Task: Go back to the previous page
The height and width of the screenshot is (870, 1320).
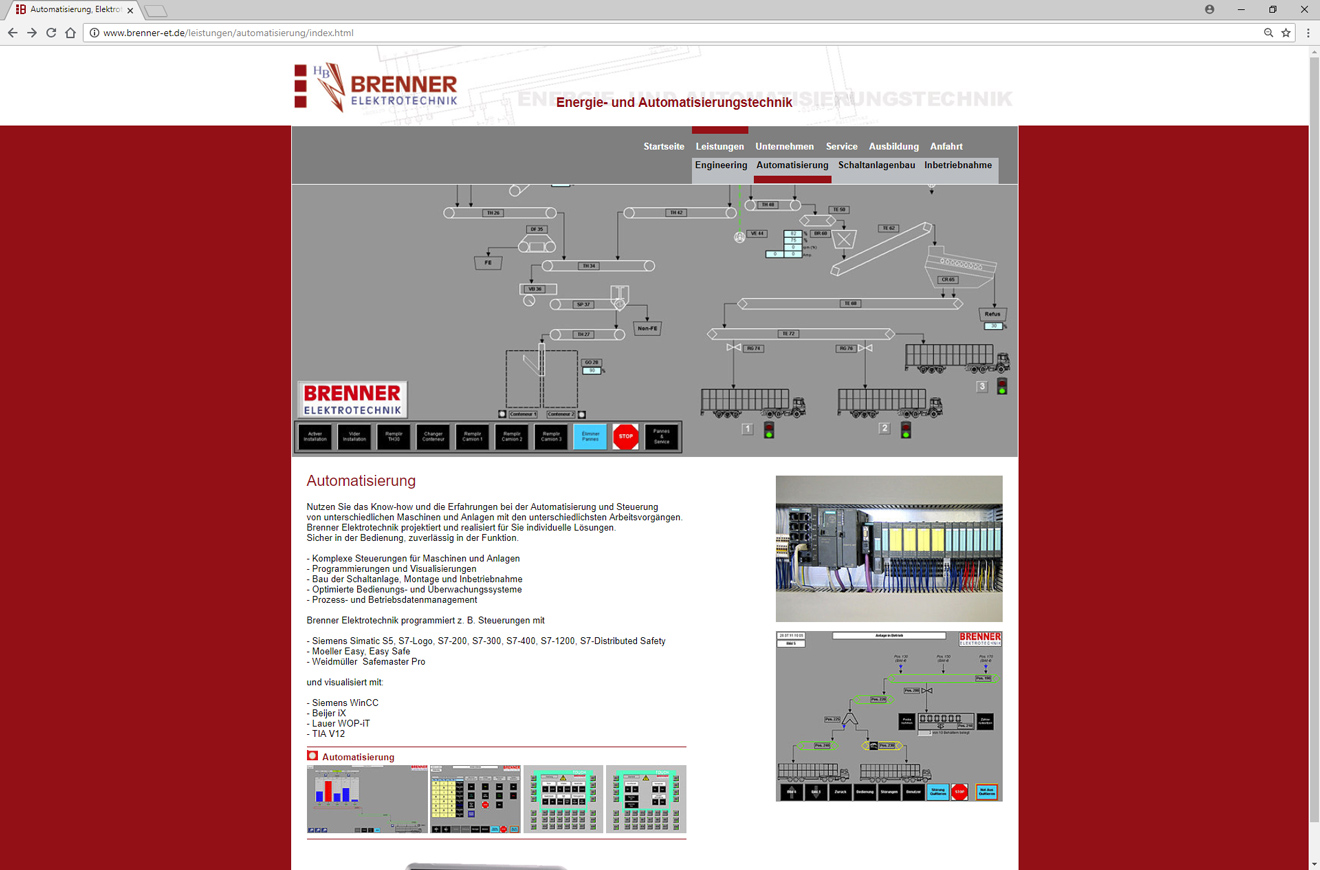Action: pyautogui.click(x=13, y=33)
